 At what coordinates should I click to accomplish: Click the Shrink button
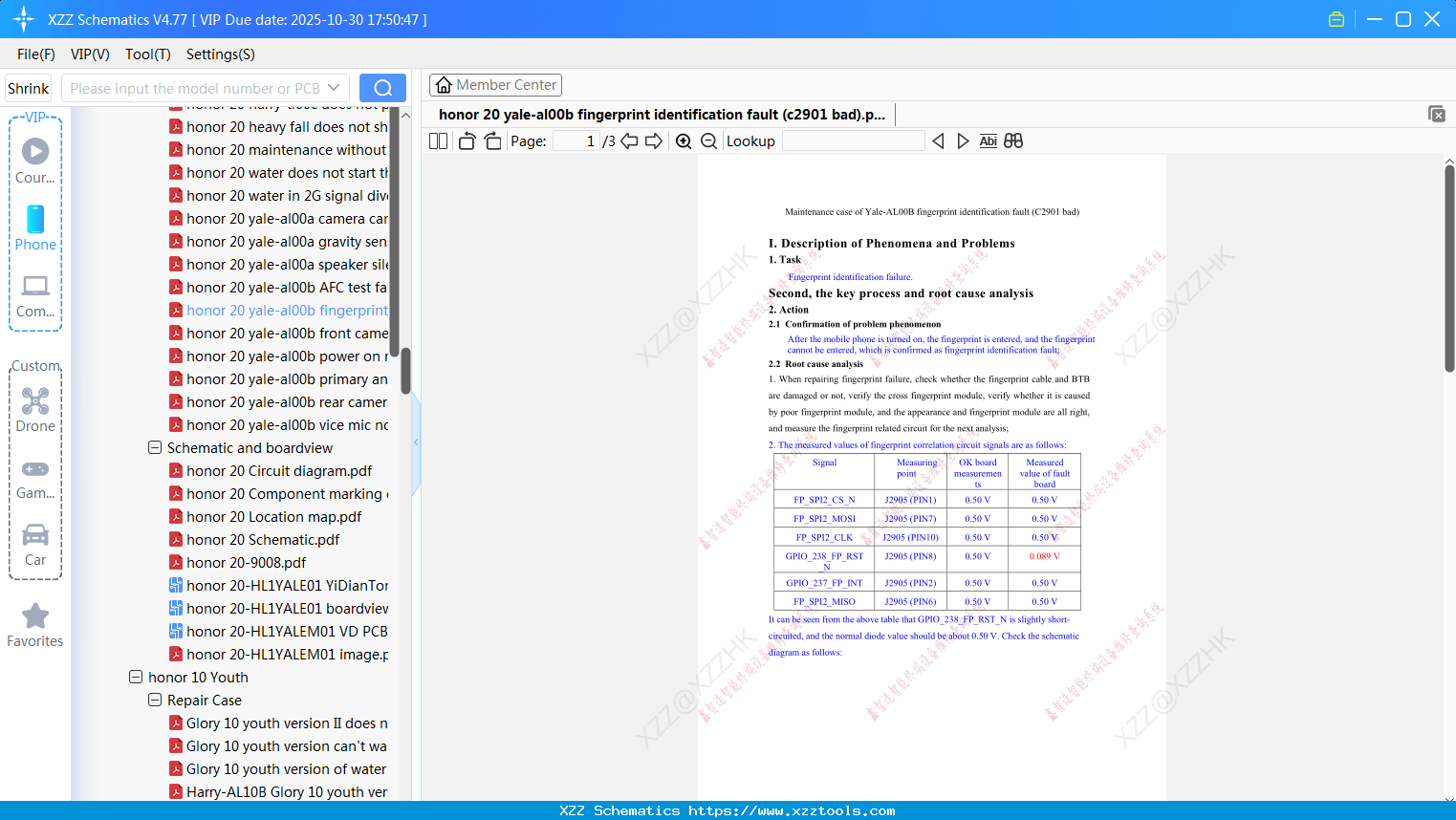click(x=29, y=88)
